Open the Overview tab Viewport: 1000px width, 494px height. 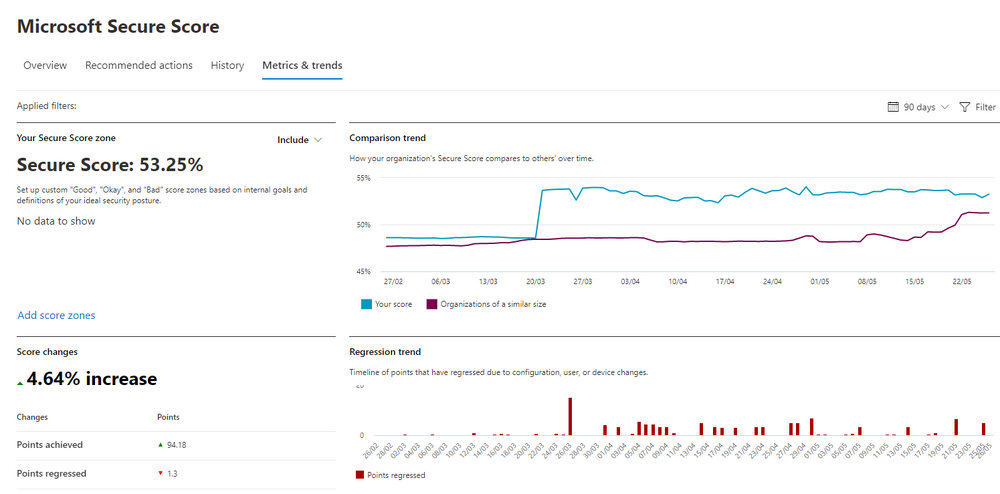tap(45, 65)
